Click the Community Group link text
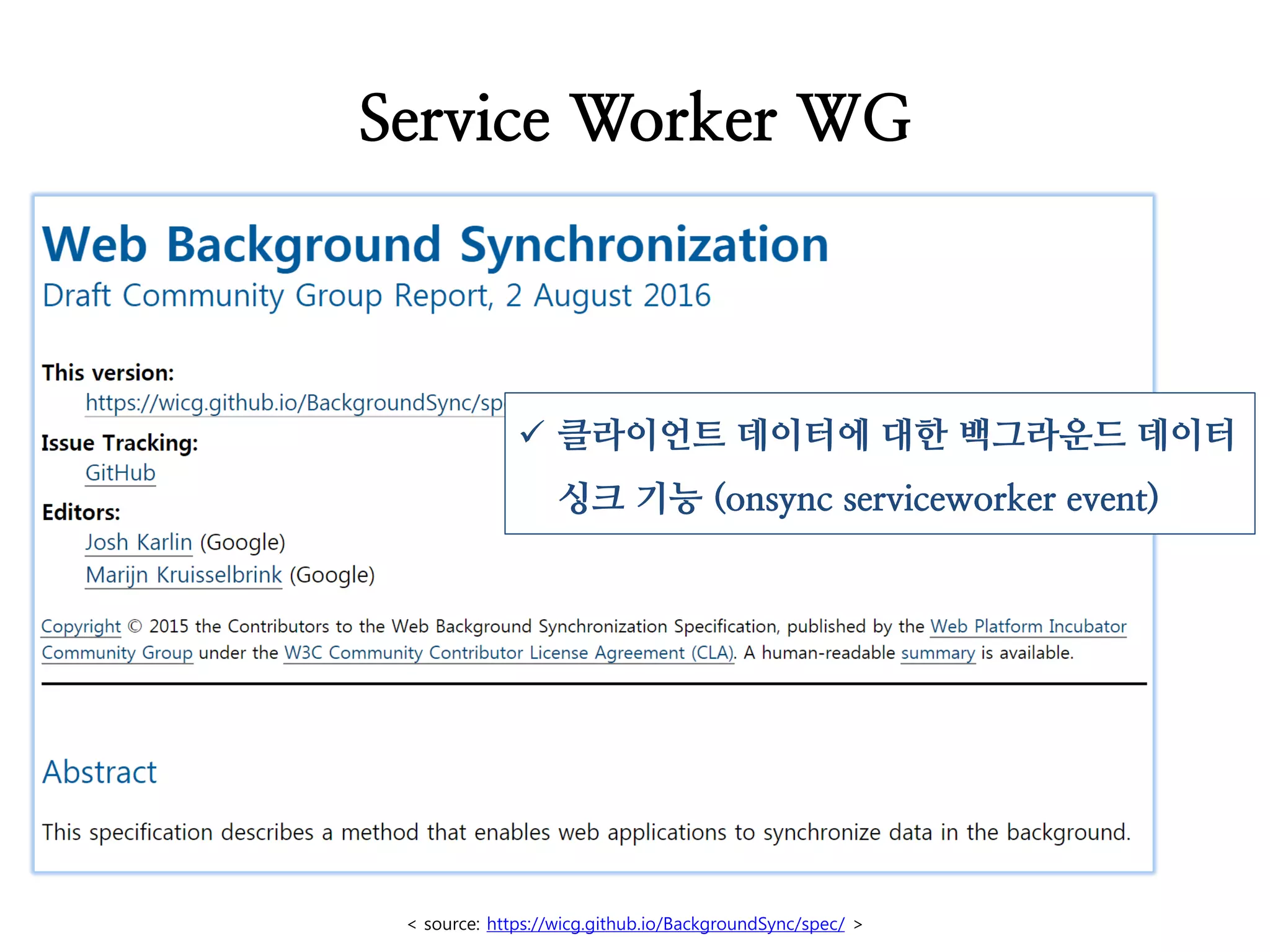 pyautogui.click(x=117, y=653)
